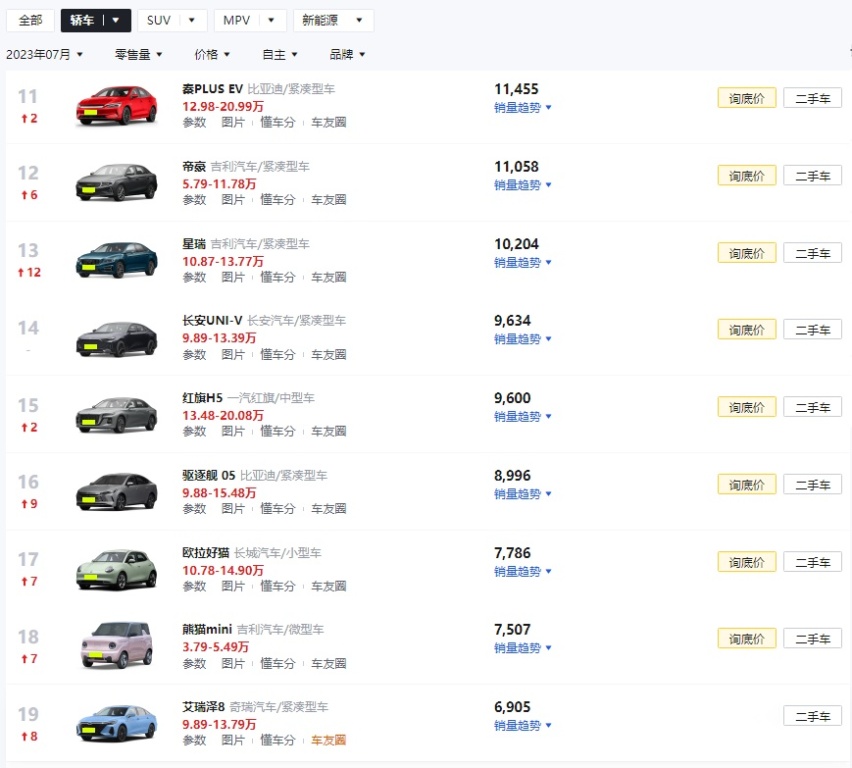Expand 销量趋势 for 驱逐舰 05
852x768 pixels.
(523, 494)
